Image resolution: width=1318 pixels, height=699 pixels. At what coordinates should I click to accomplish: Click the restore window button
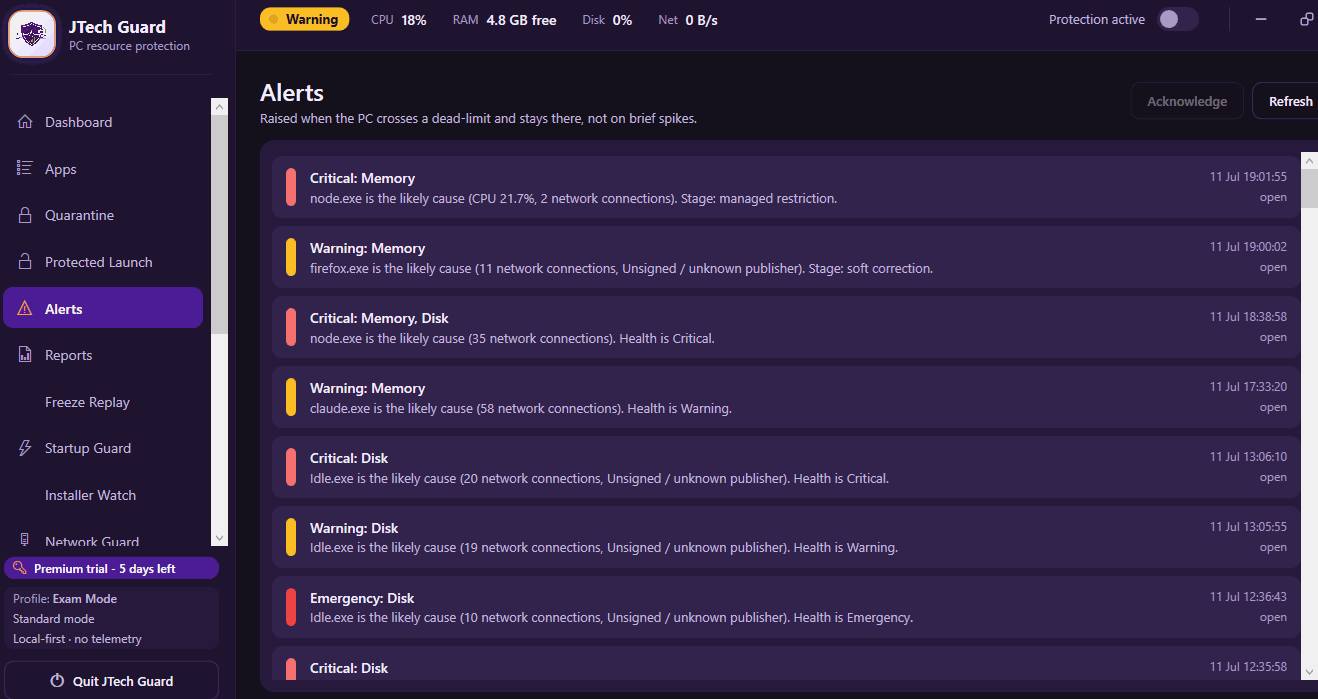pyautogui.click(x=1306, y=20)
